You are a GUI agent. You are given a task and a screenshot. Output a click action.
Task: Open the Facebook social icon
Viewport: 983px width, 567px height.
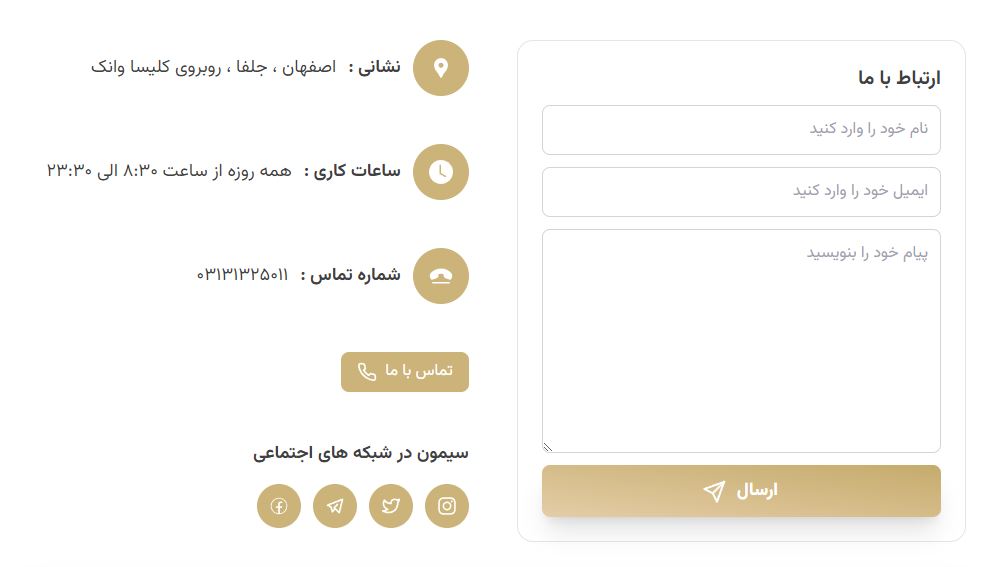[x=279, y=506]
